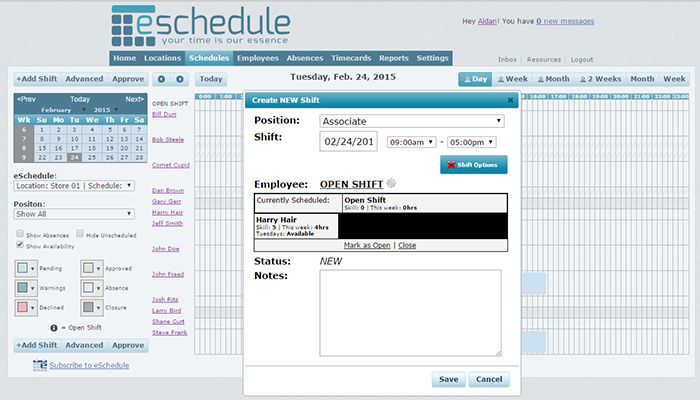Screen dimensions: 700x400
Task: Click the Today button in toolbar
Action: coord(211,79)
